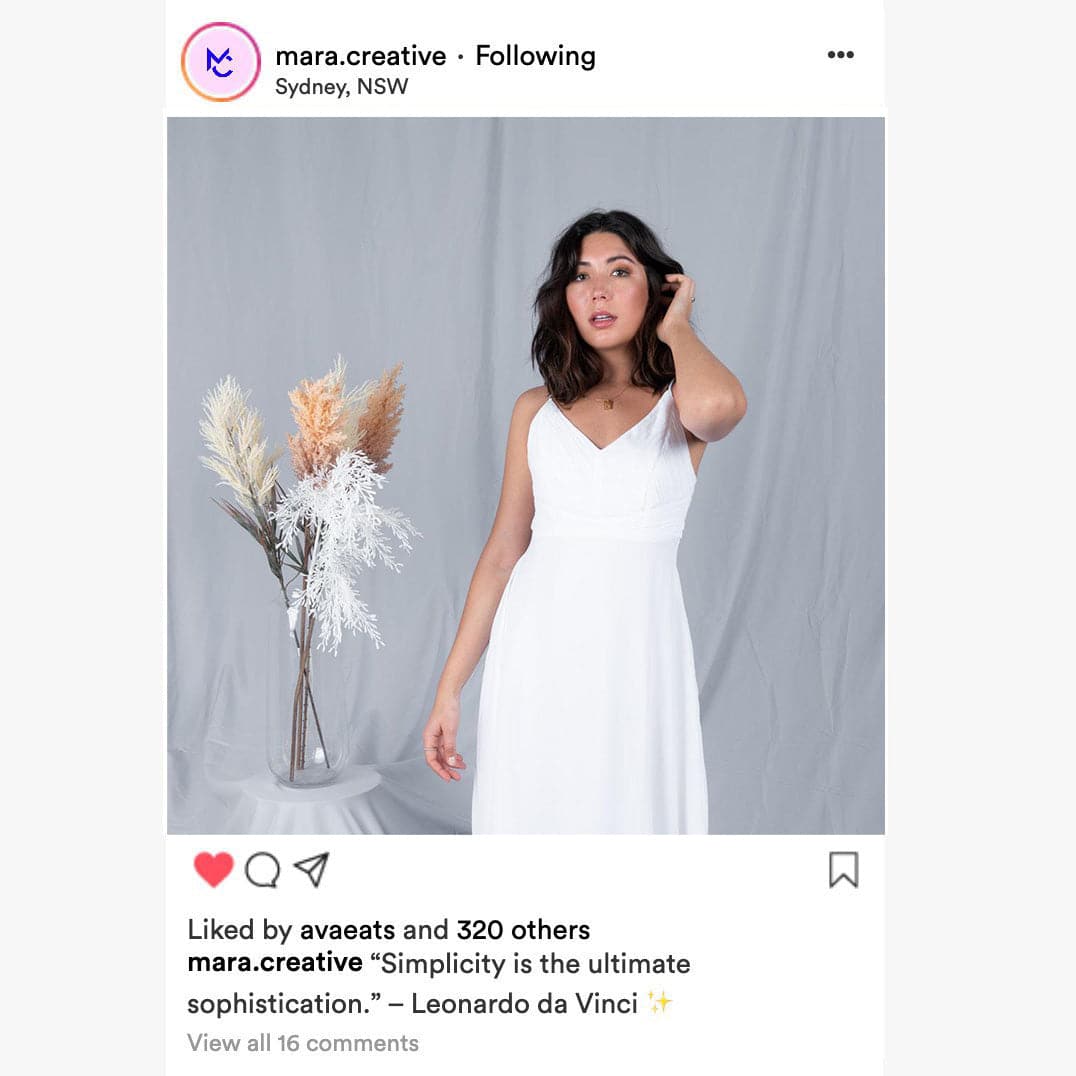Expand View all 16 comments
Viewport: 1076px width, 1076px height.
point(303,1042)
